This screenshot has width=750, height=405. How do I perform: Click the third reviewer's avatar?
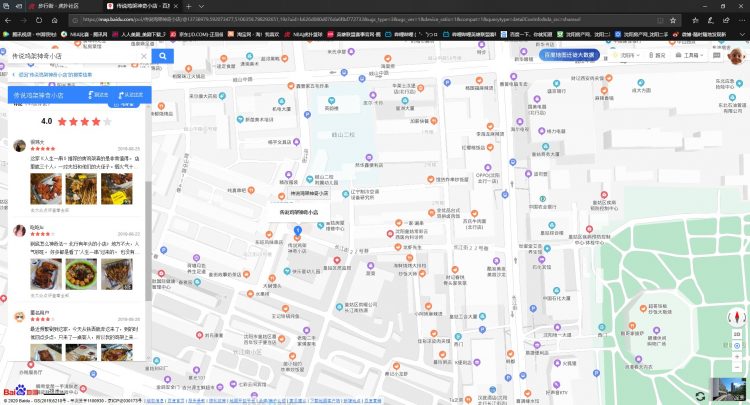[20, 316]
